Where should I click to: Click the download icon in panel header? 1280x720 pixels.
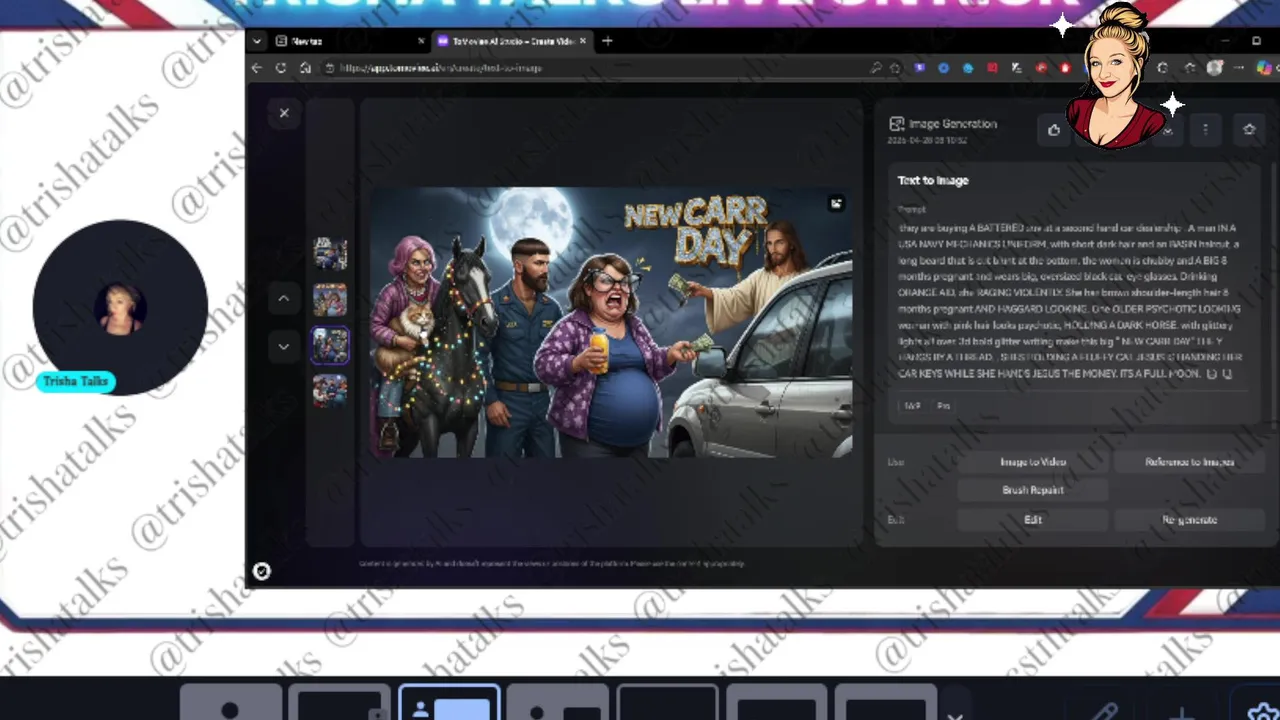coord(1167,131)
